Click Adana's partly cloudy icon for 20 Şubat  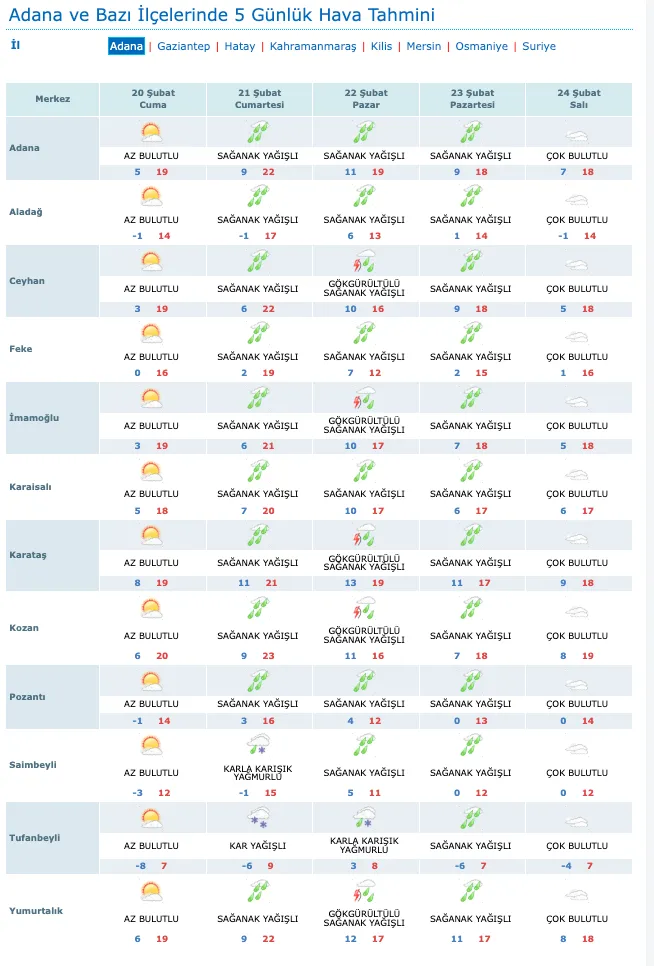151,132
